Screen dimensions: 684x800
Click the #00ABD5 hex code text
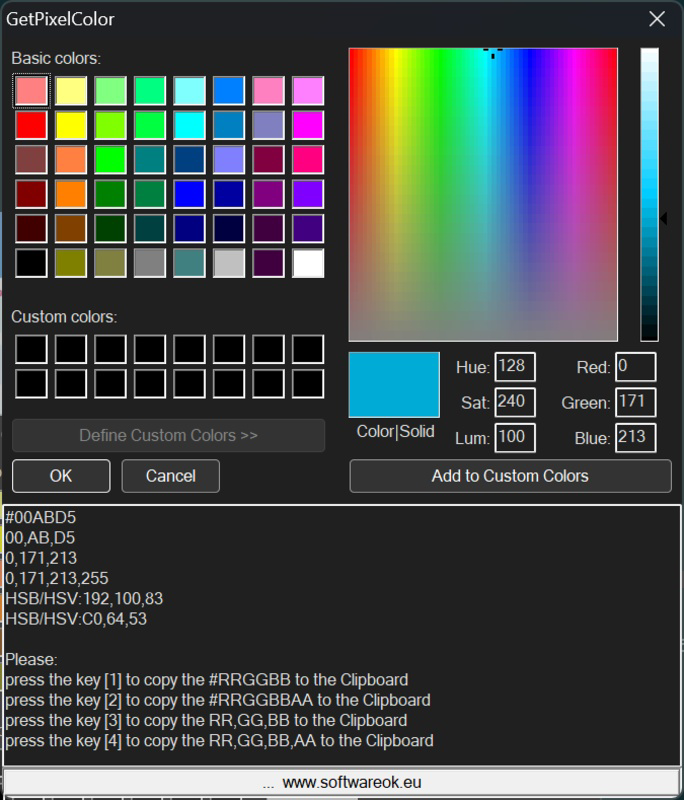41,517
